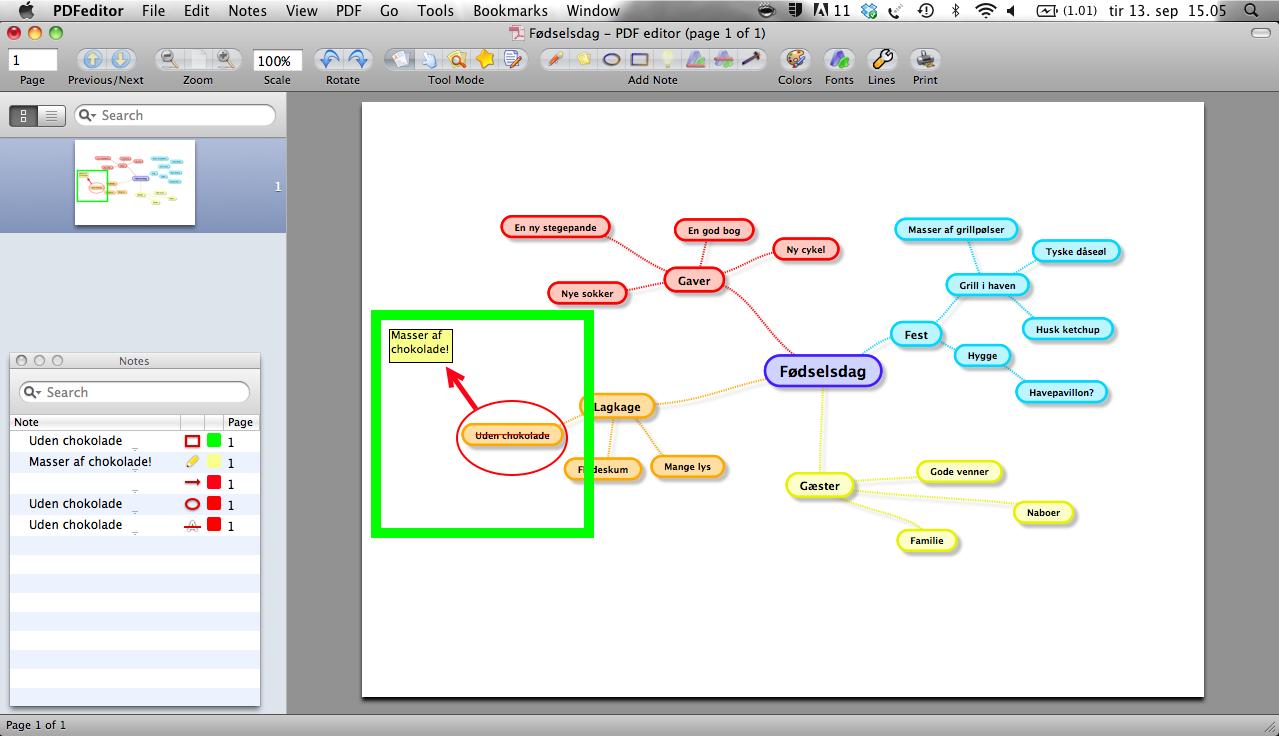
Task: Print the document using the Print icon
Action: click(925, 60)
